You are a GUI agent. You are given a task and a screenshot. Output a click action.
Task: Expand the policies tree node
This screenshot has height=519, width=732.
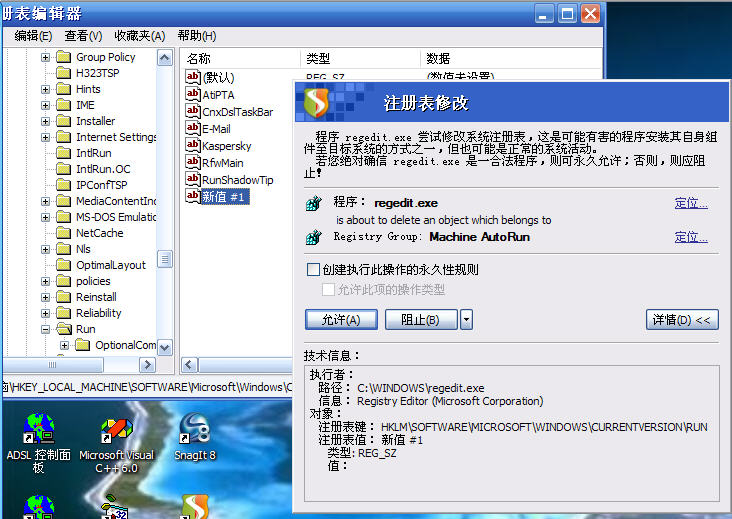[x=45, y=281]
